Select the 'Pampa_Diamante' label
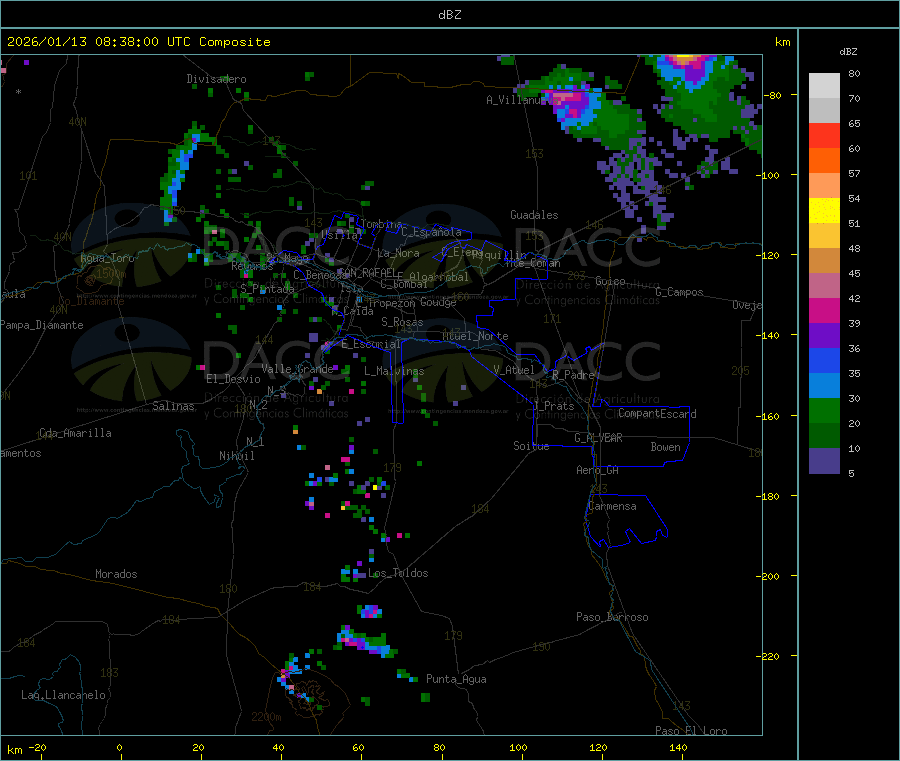The image size is (900, 761). coord(41,325)
